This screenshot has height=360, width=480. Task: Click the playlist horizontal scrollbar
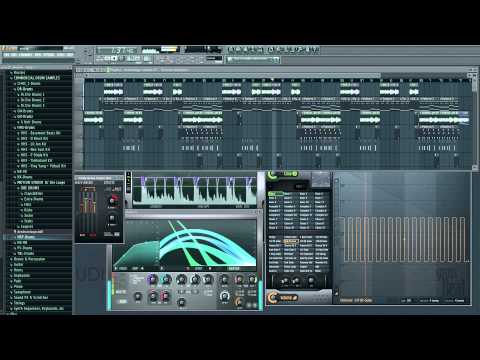233,76
